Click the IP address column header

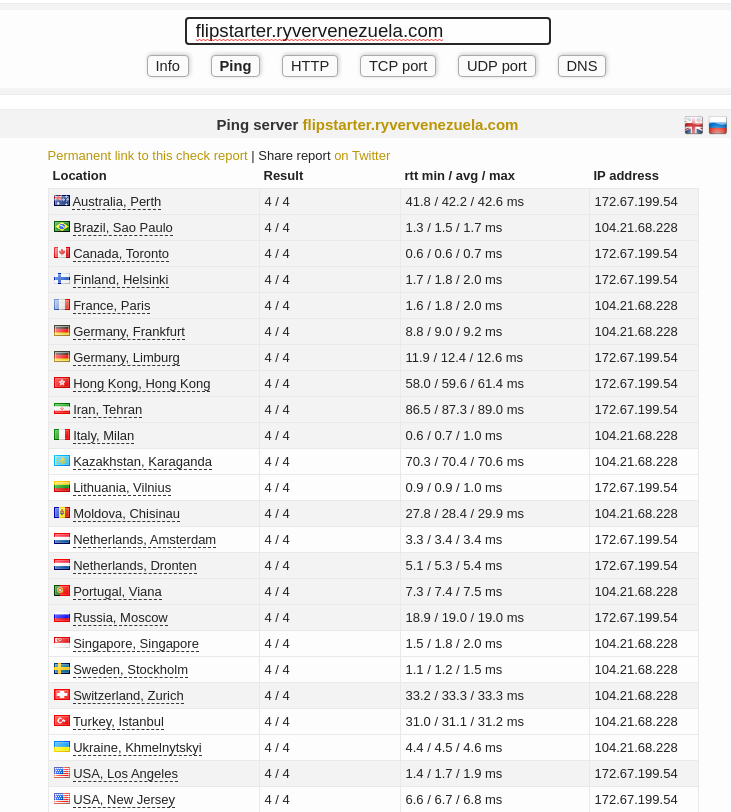626,176
